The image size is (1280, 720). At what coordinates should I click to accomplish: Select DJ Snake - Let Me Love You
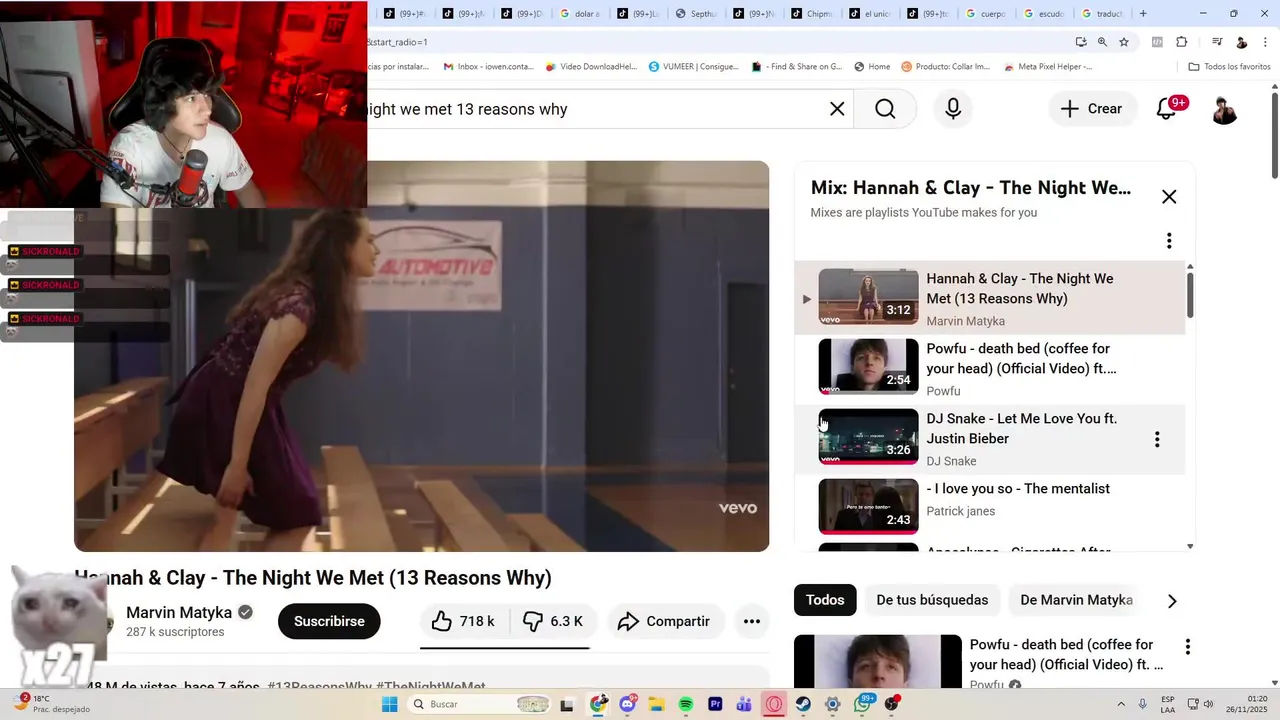990,438
